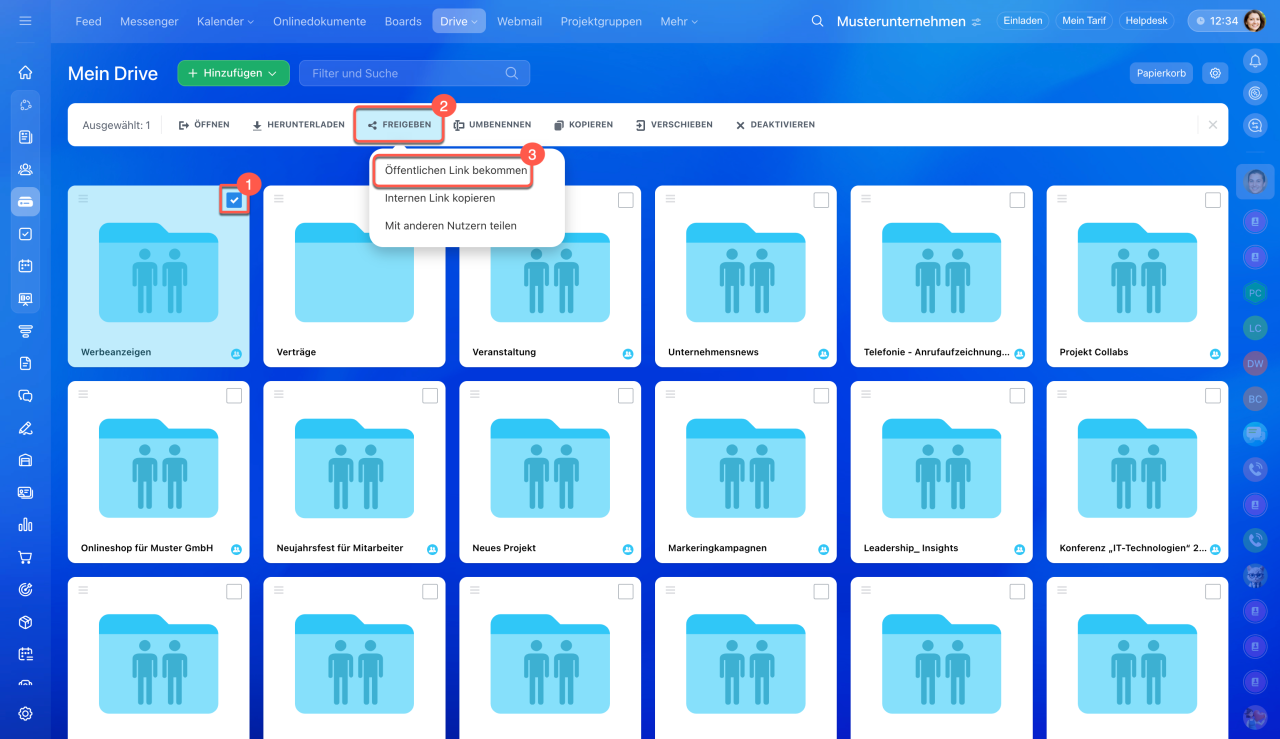Viewport: 1280px width, 739px height.
Task: Click the Einladen button
Action: click(x=1023, y=21)
